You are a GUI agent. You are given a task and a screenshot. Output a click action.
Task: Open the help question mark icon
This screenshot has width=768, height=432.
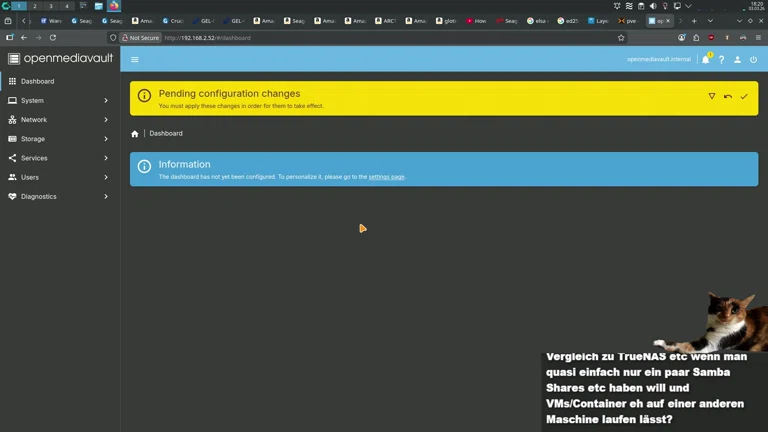tap(721, 60)
